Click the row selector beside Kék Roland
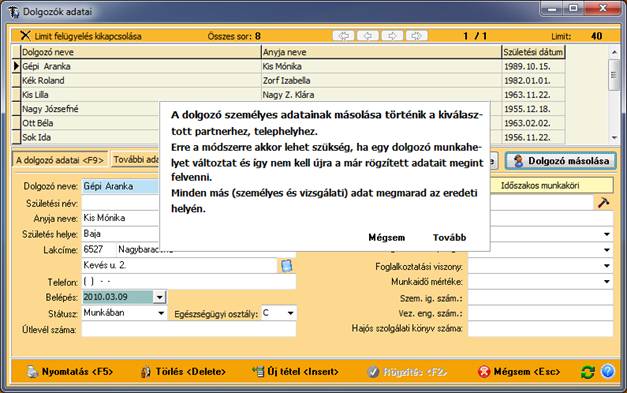This screenshot has height=393, width=627. point(16,80)
